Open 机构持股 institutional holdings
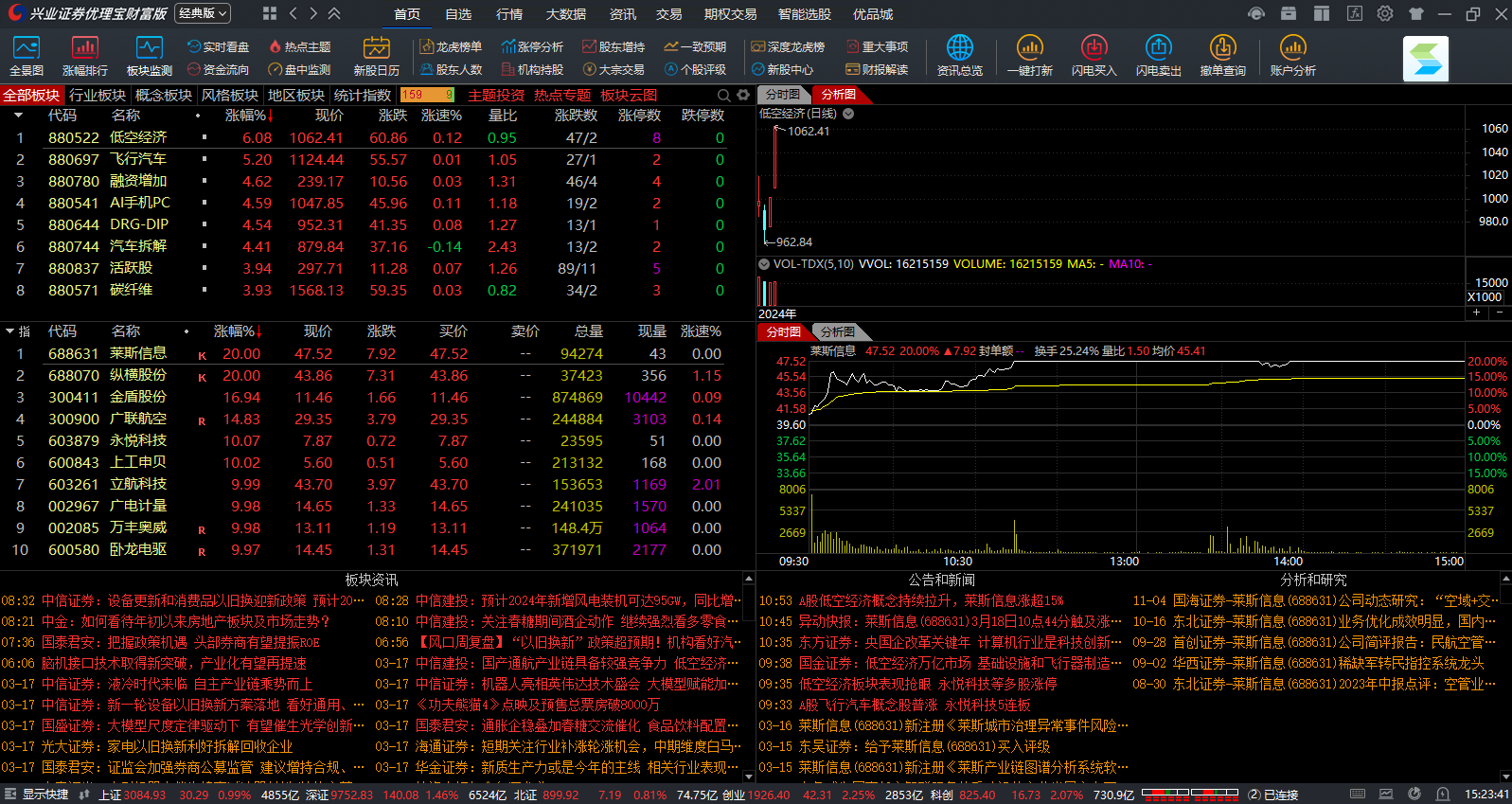This screenshot has height=804, width=1512. pyautogui.click(x=533, y=69)
